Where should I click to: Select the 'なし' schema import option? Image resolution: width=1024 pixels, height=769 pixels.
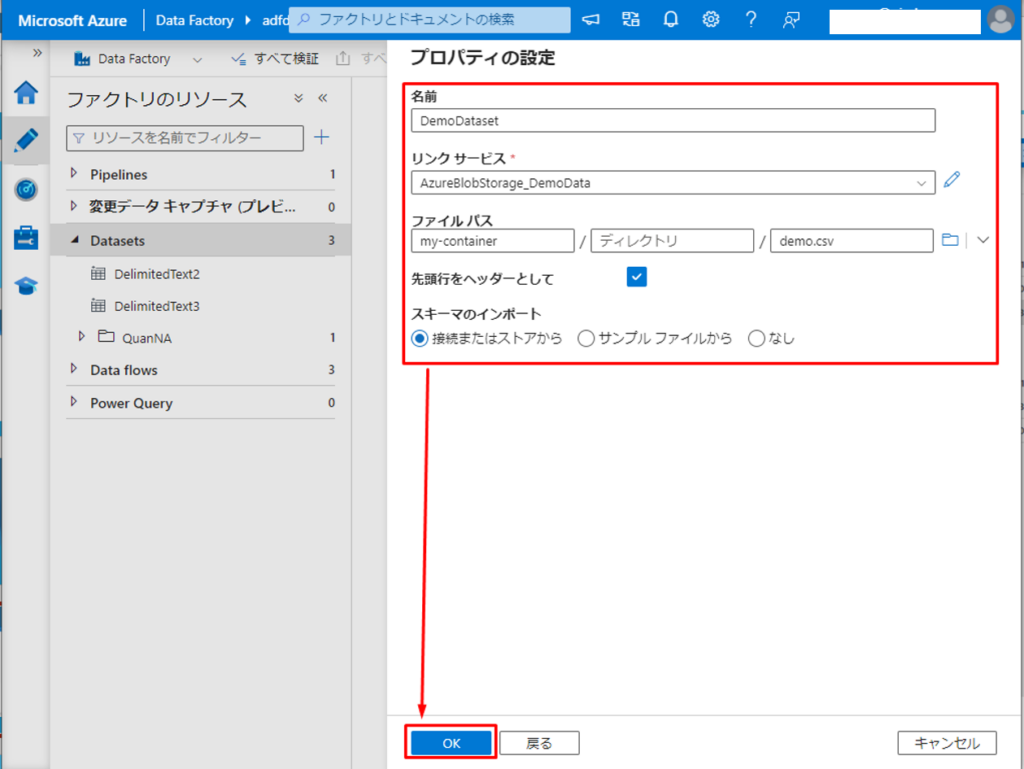[x=757, y=338]
